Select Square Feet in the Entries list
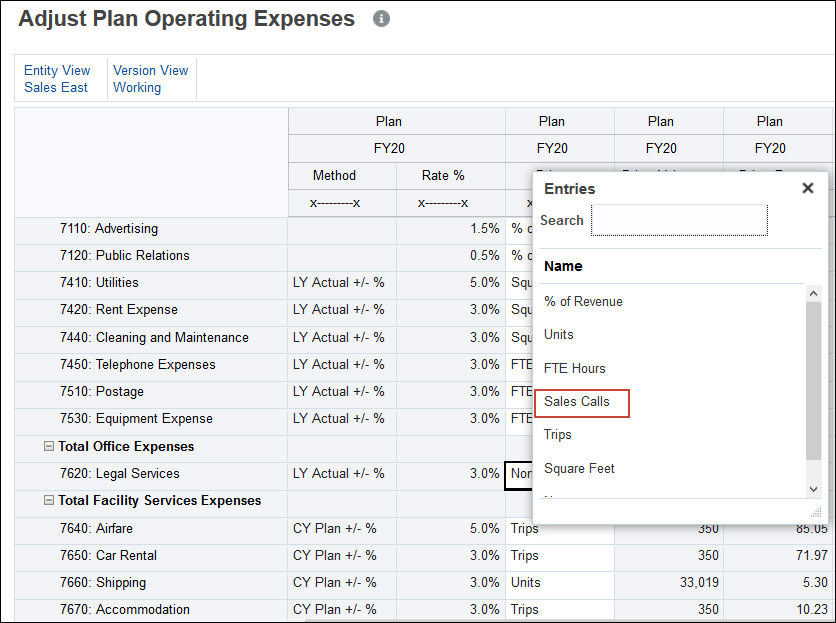The height and width of the screenshot is (623, 836). (x=580, y=468)
